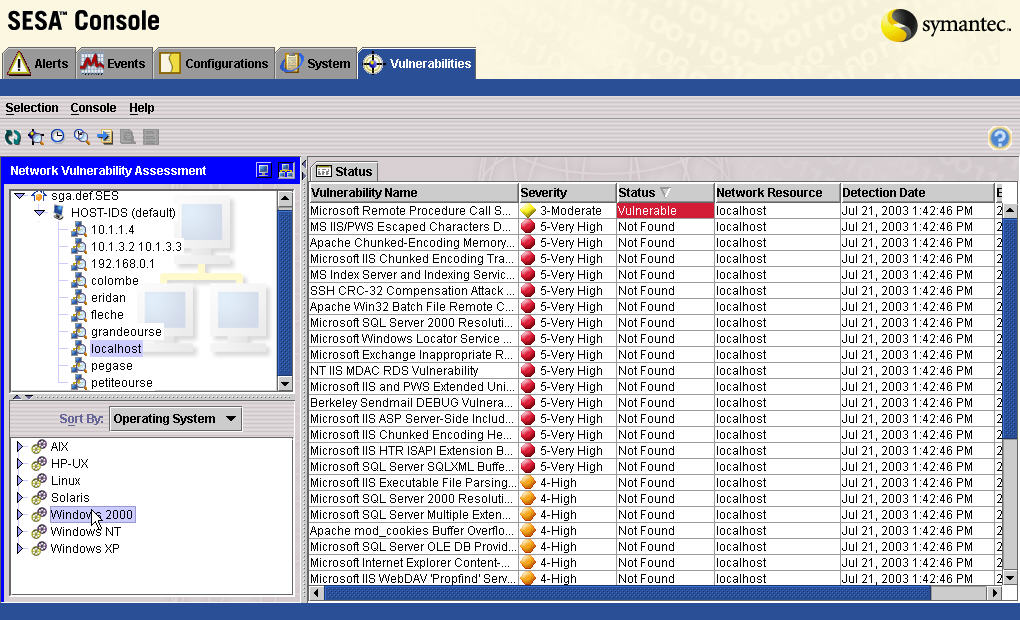Click the orange severity icon in the Apache mod_cookies row
The image size is (1020, 620).
point(528,531)
